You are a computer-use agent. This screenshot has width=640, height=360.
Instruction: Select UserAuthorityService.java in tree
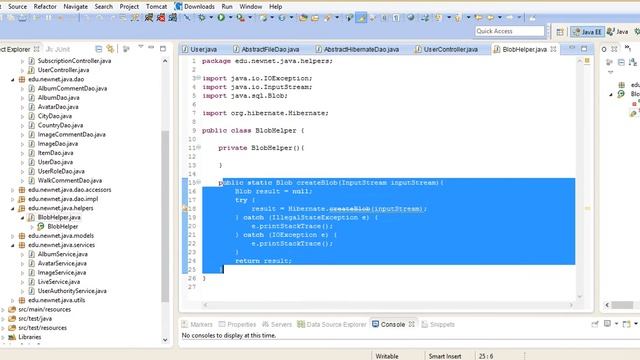tap(72, 291)
